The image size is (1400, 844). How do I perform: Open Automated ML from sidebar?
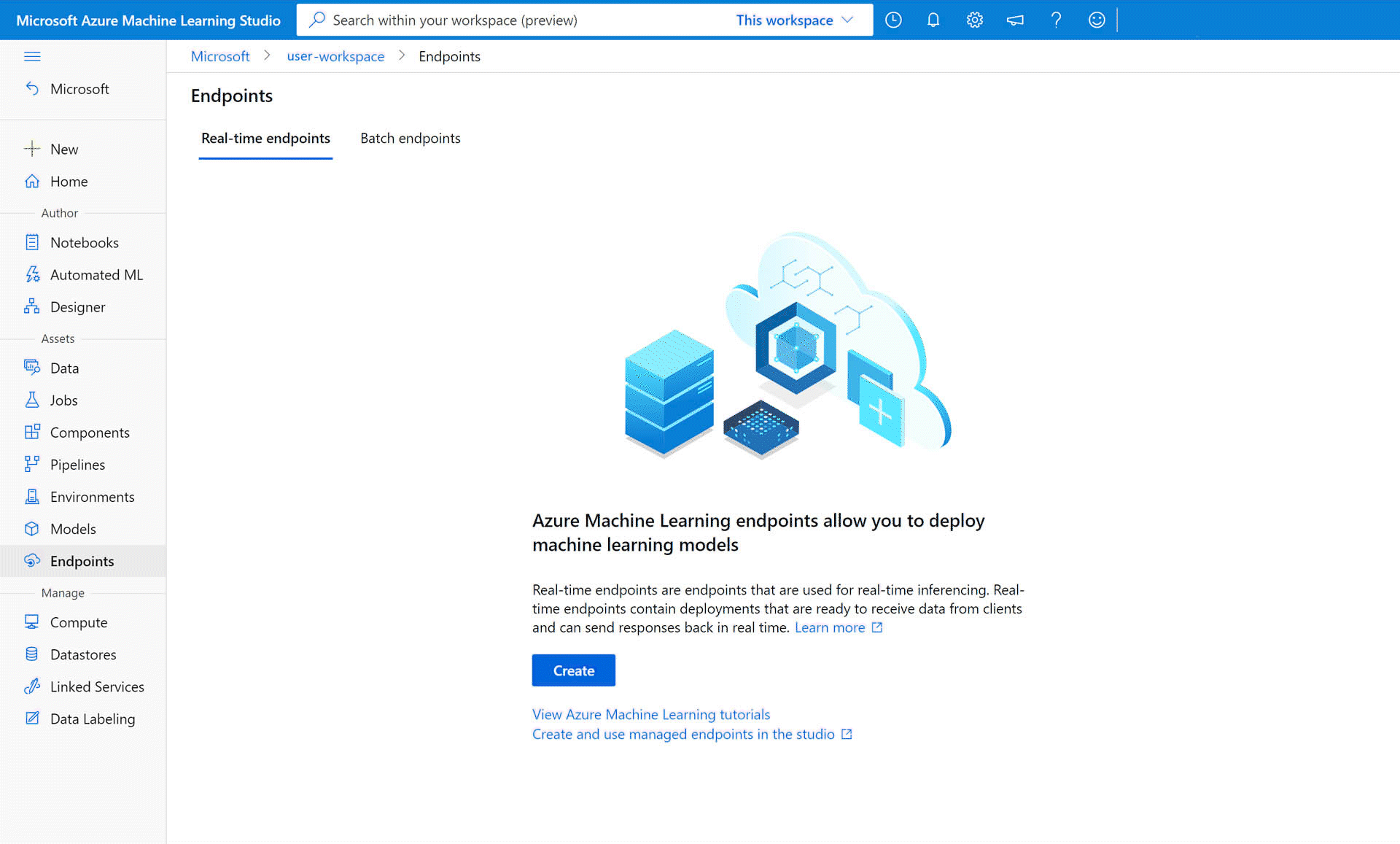96,275
